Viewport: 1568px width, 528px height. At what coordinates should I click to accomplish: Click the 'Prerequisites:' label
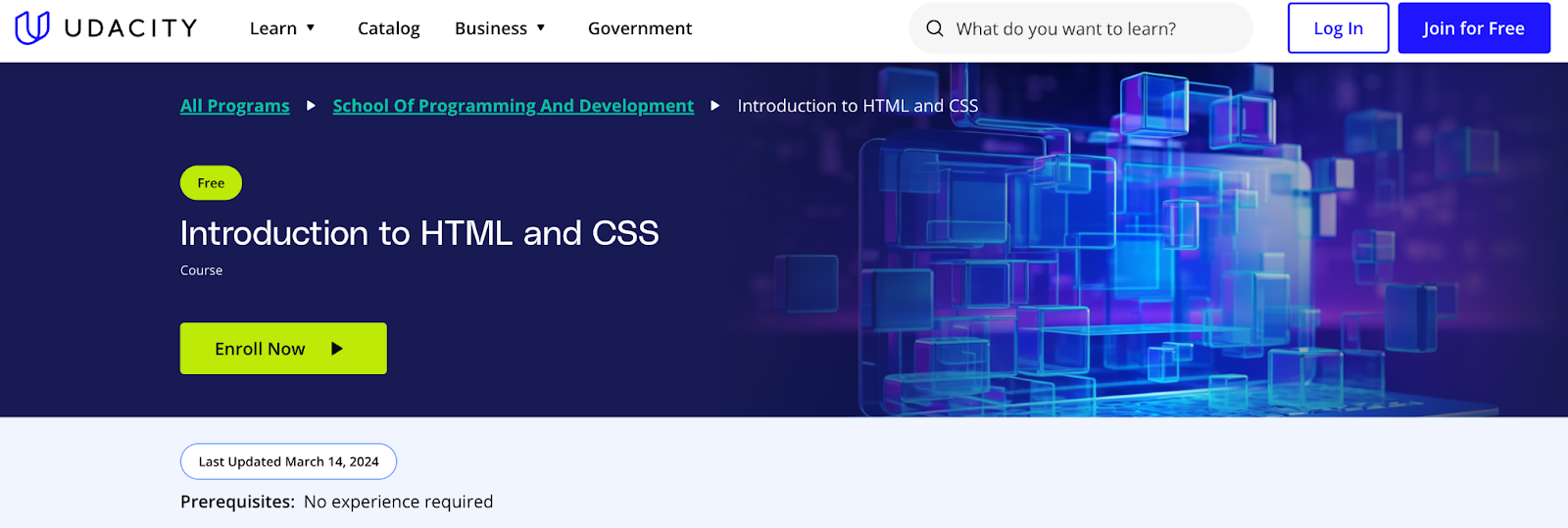point(237,502)
